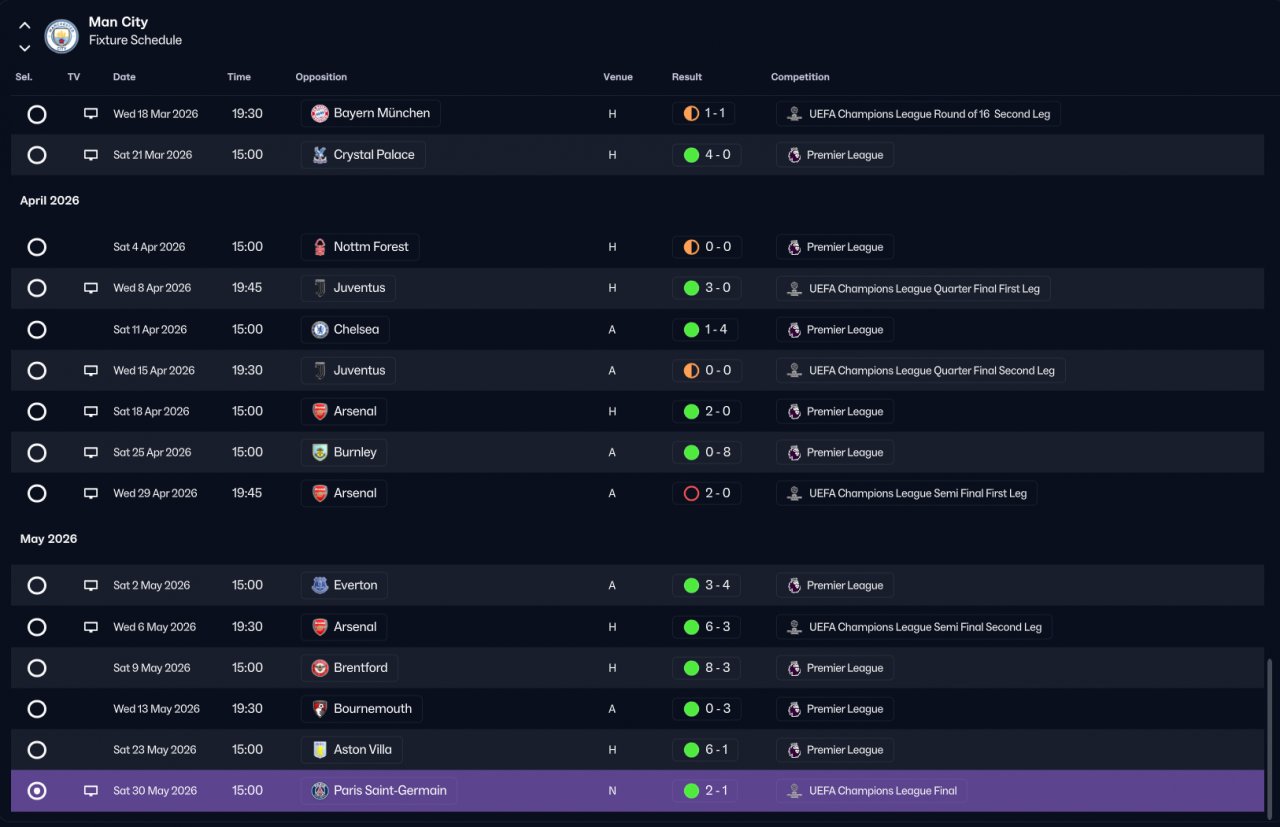The height and width of the screenshot is (827, 1280).
Task: Select the radio for 29 Apr Arsenal fixture
Action: [37, 493]
